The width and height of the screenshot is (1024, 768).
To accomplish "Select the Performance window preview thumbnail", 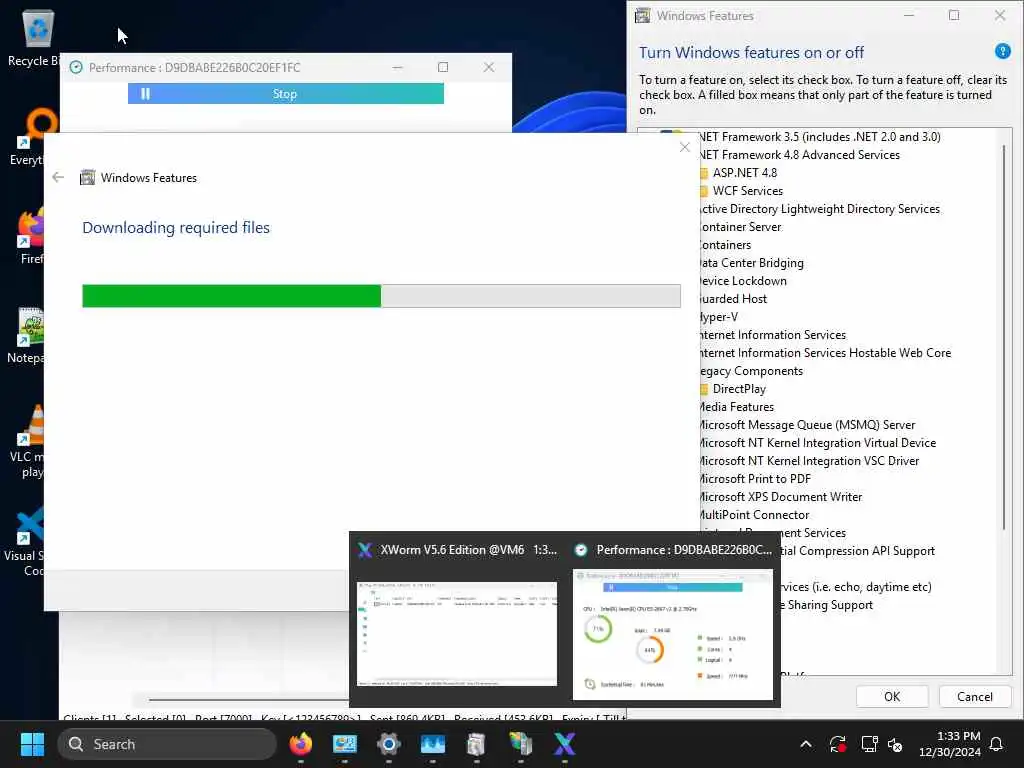I will (673, 634).
